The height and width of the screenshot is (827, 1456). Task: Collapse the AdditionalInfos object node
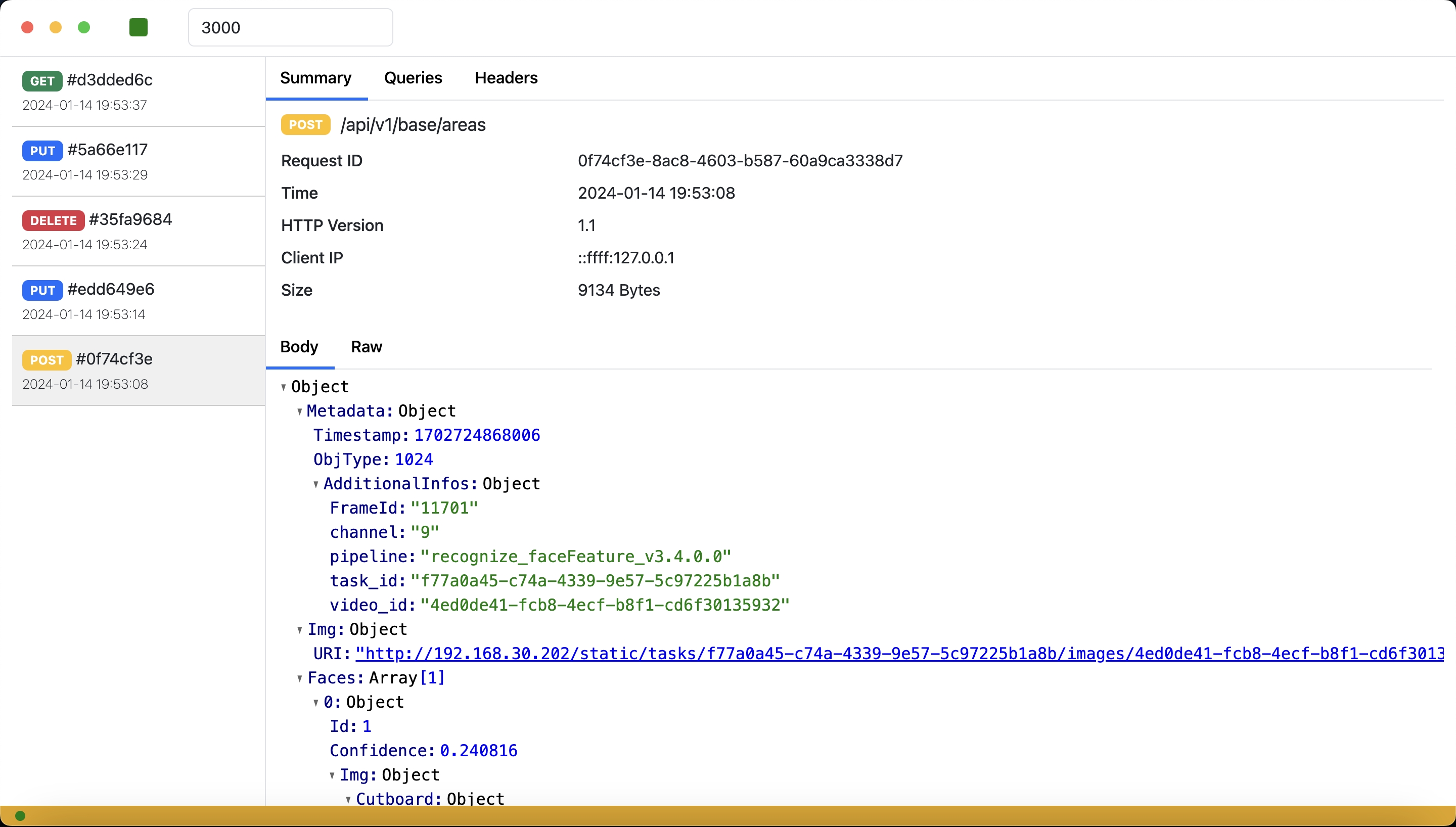coord(316,484)
